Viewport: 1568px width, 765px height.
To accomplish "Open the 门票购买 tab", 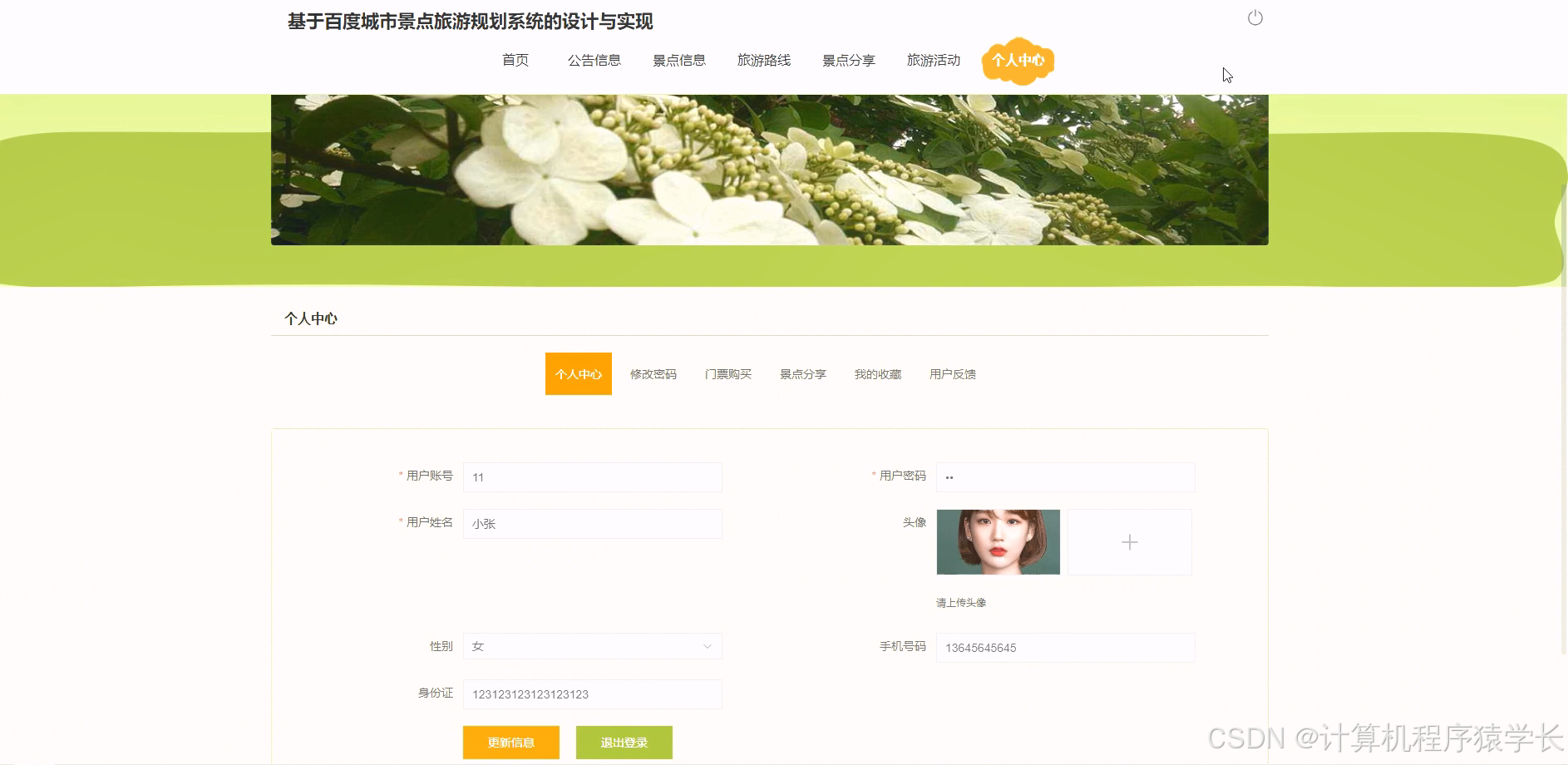I will (x=727, y=373).
